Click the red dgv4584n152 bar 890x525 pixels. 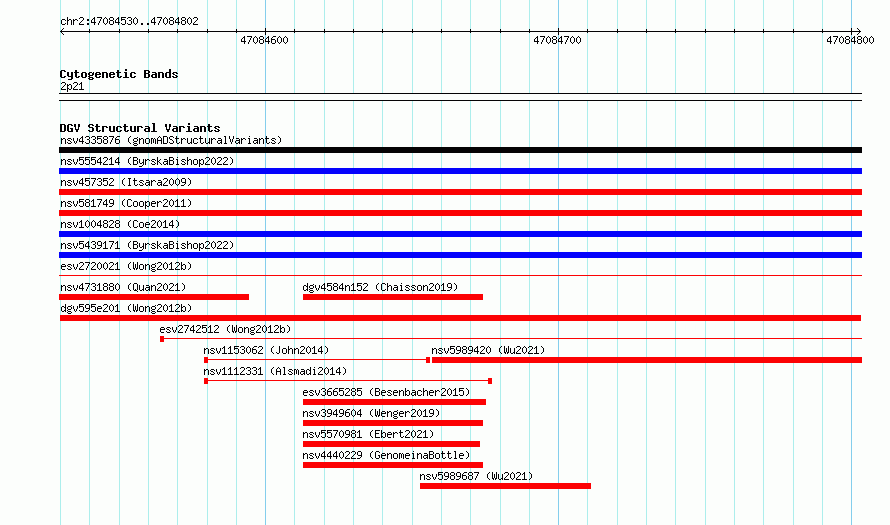pyautogui.click(x=393, y=297)
